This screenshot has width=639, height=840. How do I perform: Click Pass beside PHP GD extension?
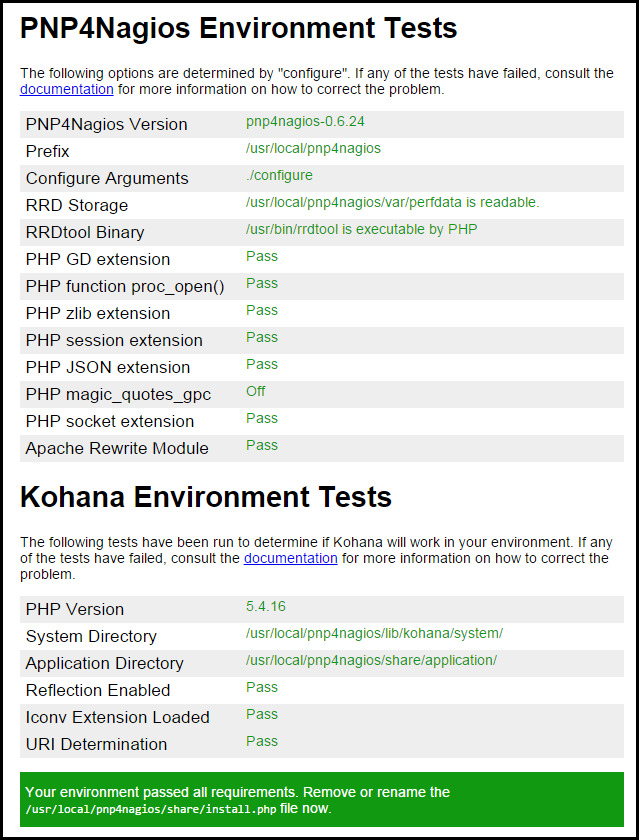pos(262,256)
